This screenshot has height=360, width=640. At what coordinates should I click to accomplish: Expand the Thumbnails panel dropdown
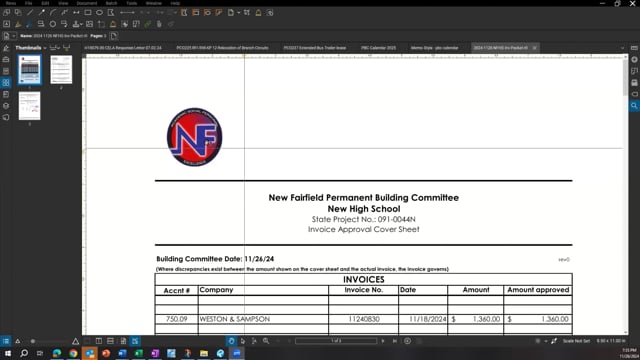pos(44,48)
